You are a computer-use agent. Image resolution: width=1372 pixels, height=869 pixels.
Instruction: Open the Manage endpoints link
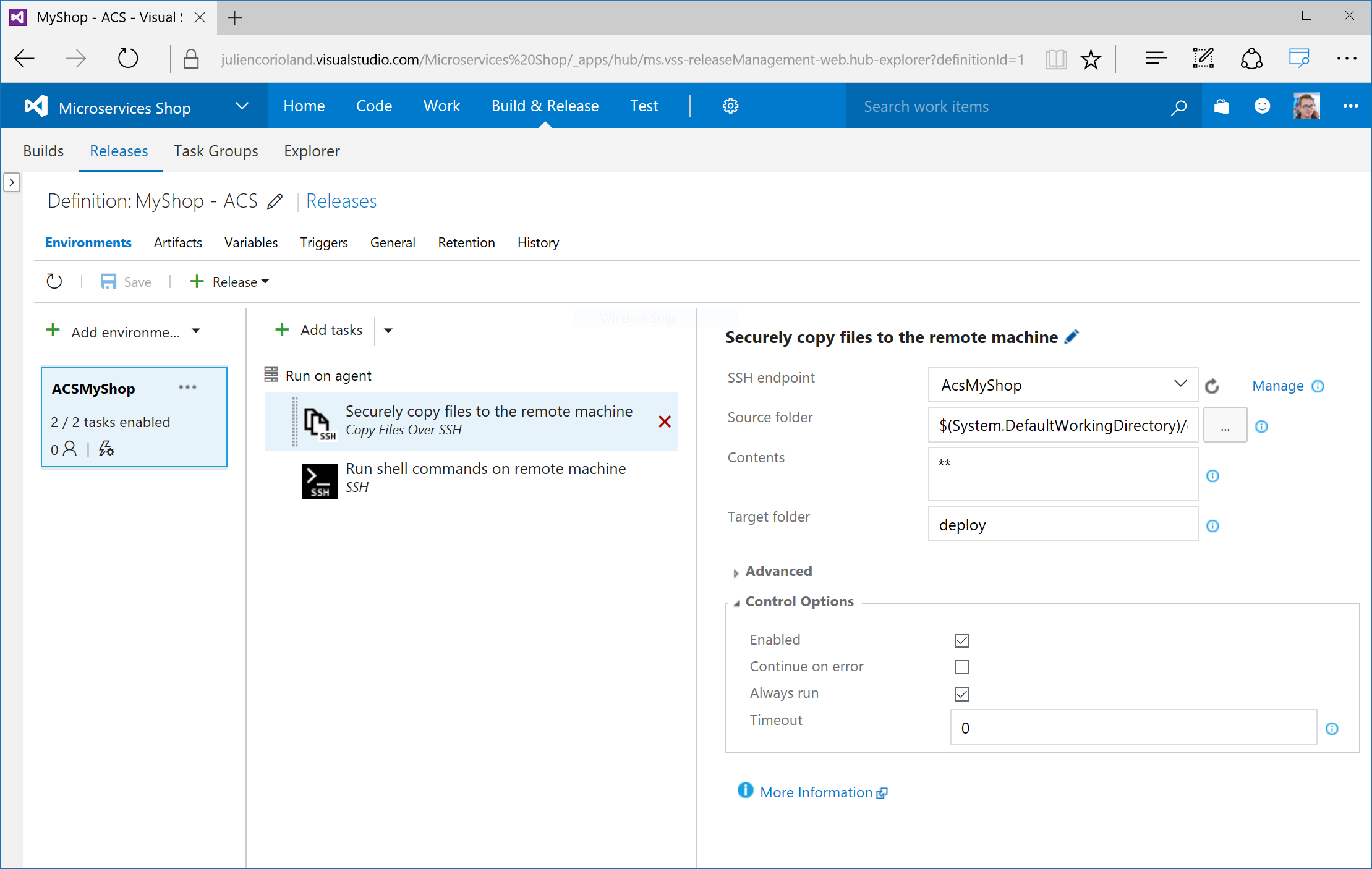(x=1277, y=386)
